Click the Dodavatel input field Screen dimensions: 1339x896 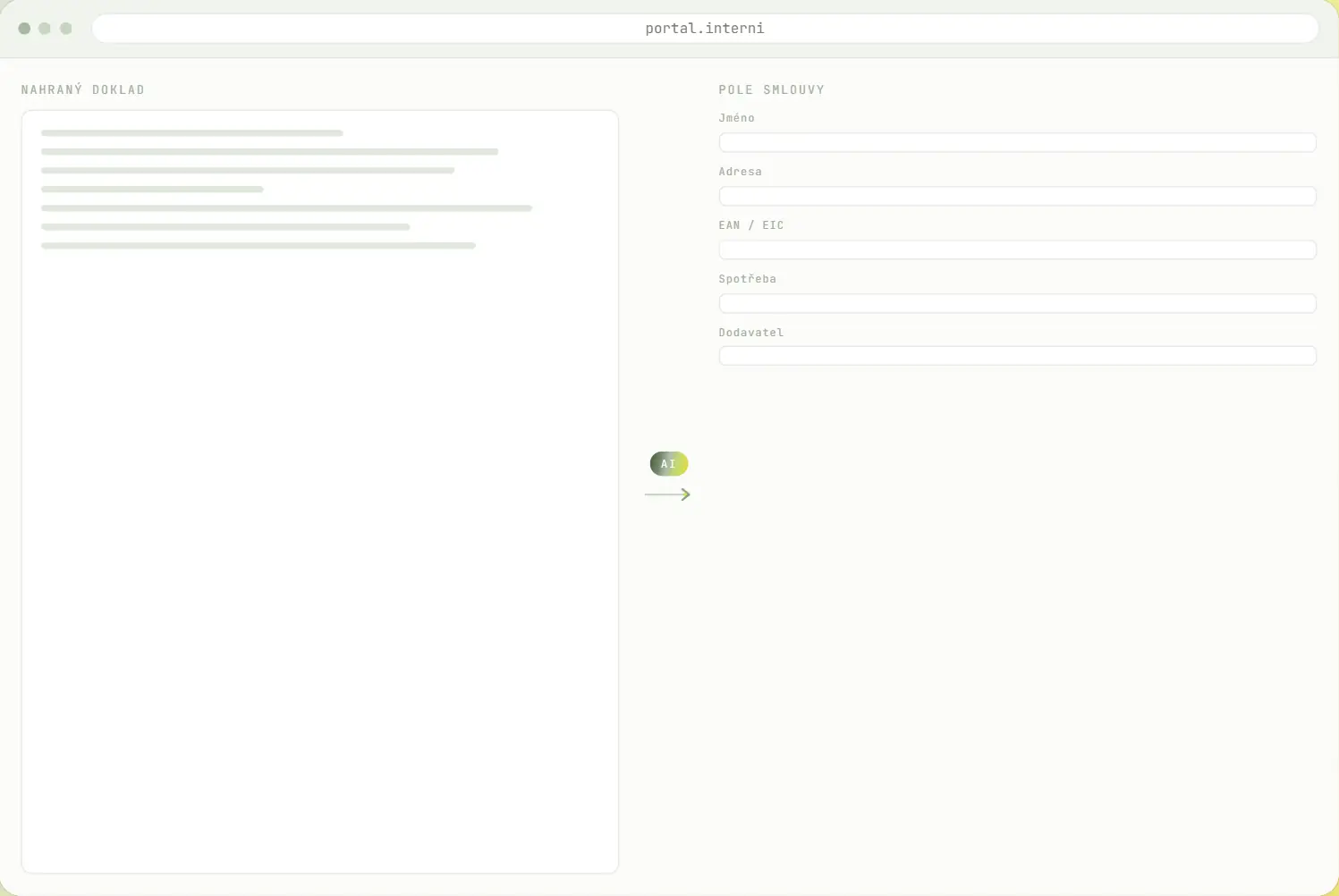pos(1017,356)
